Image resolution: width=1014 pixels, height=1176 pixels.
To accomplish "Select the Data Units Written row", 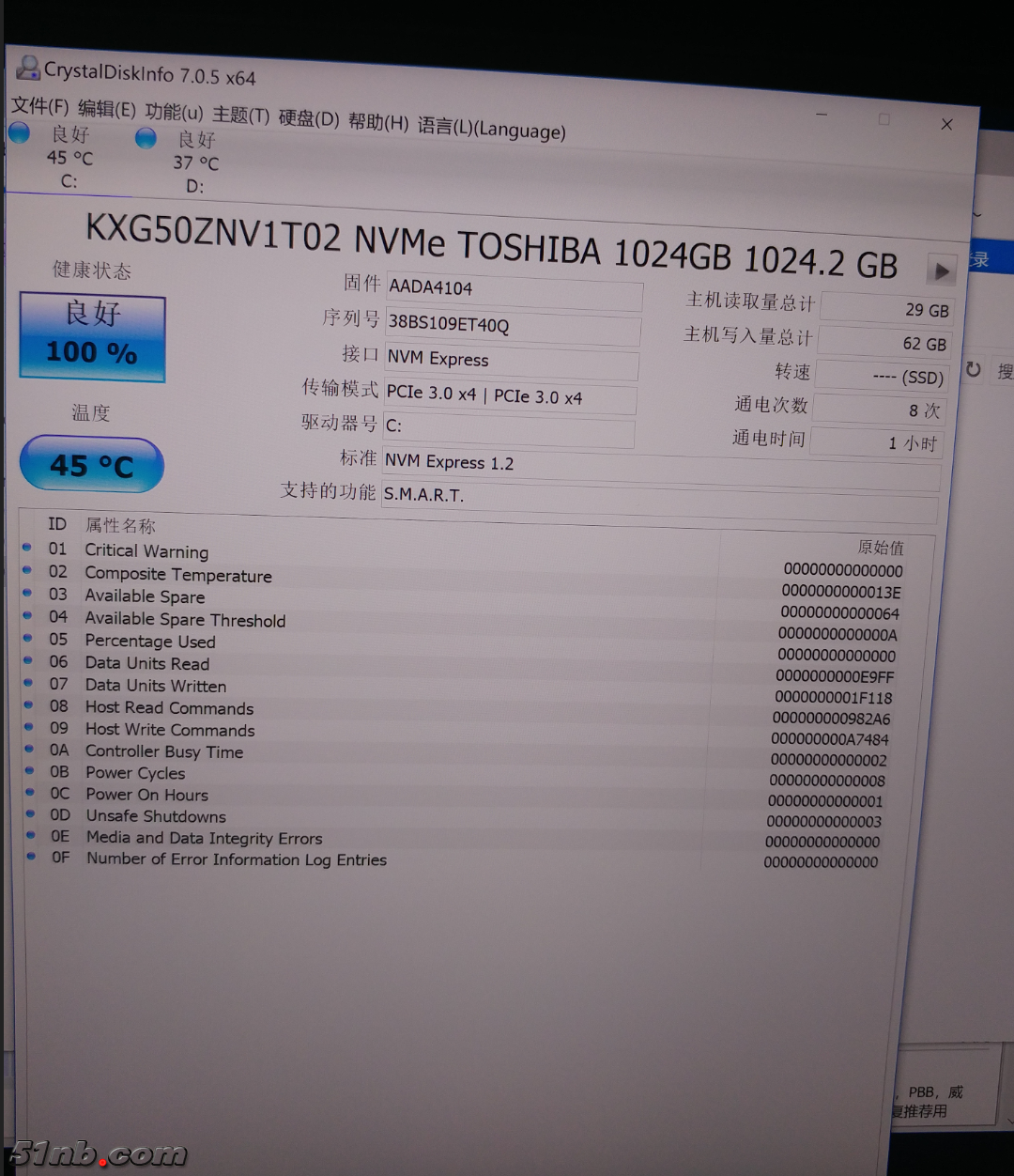I will [456, 690].
